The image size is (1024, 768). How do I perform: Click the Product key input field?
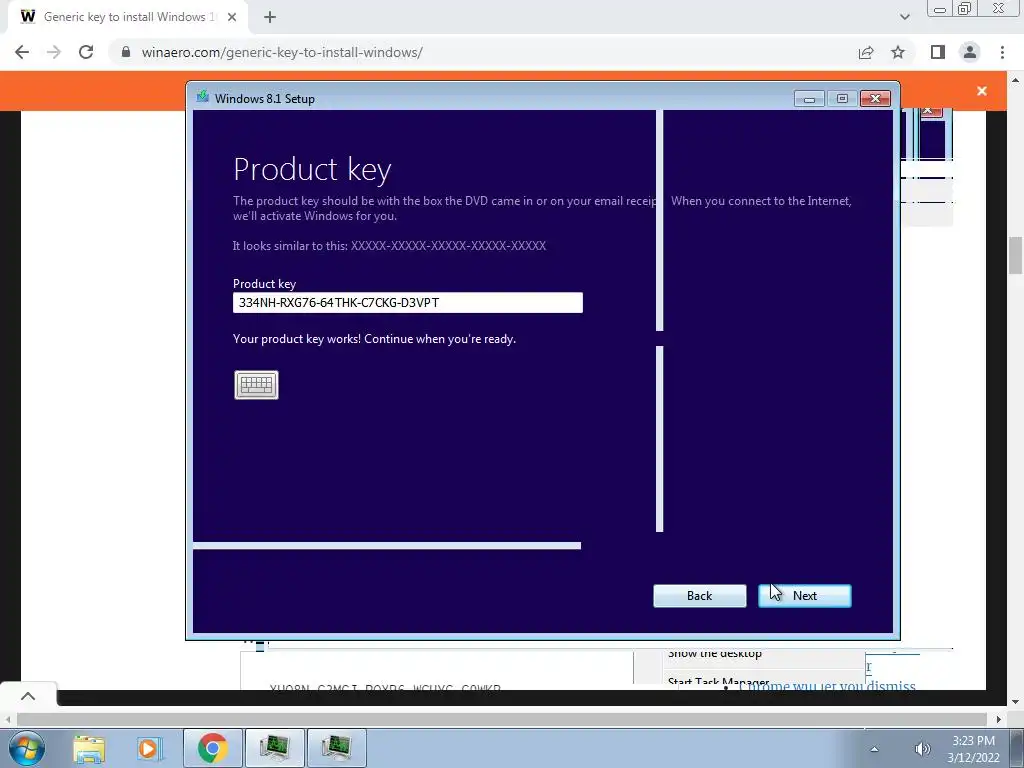coord(408,302)
